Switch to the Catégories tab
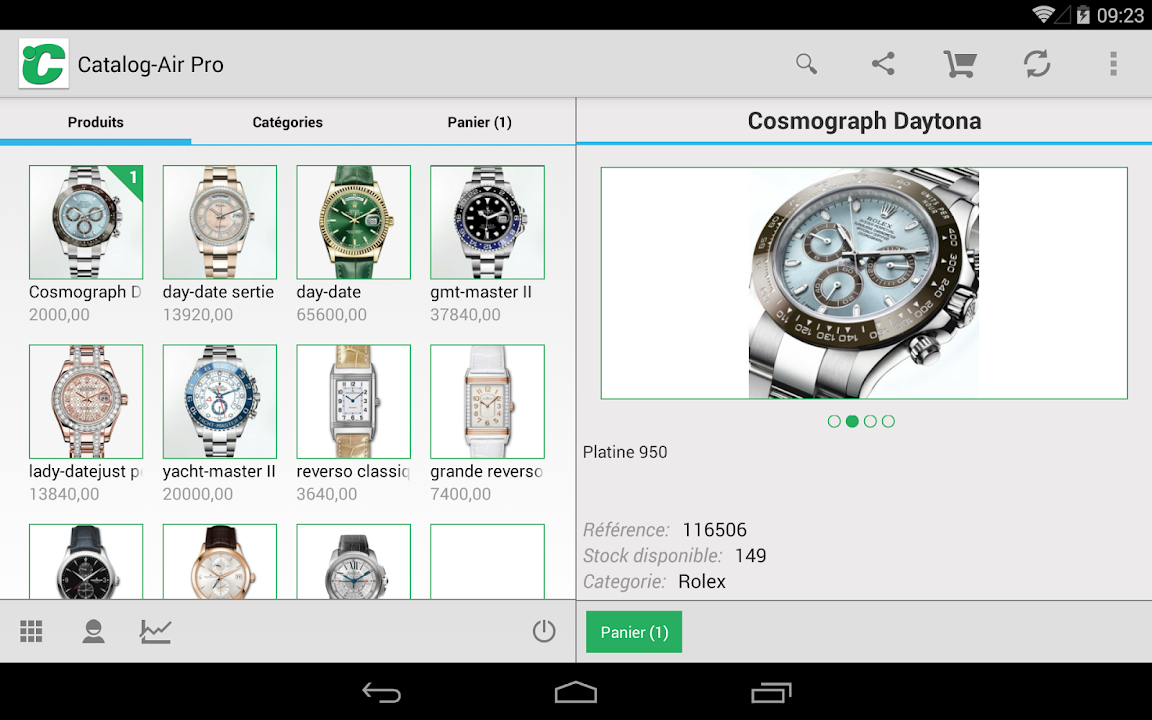The width and height of the screenshot is (1152, 720). [287, 122]
